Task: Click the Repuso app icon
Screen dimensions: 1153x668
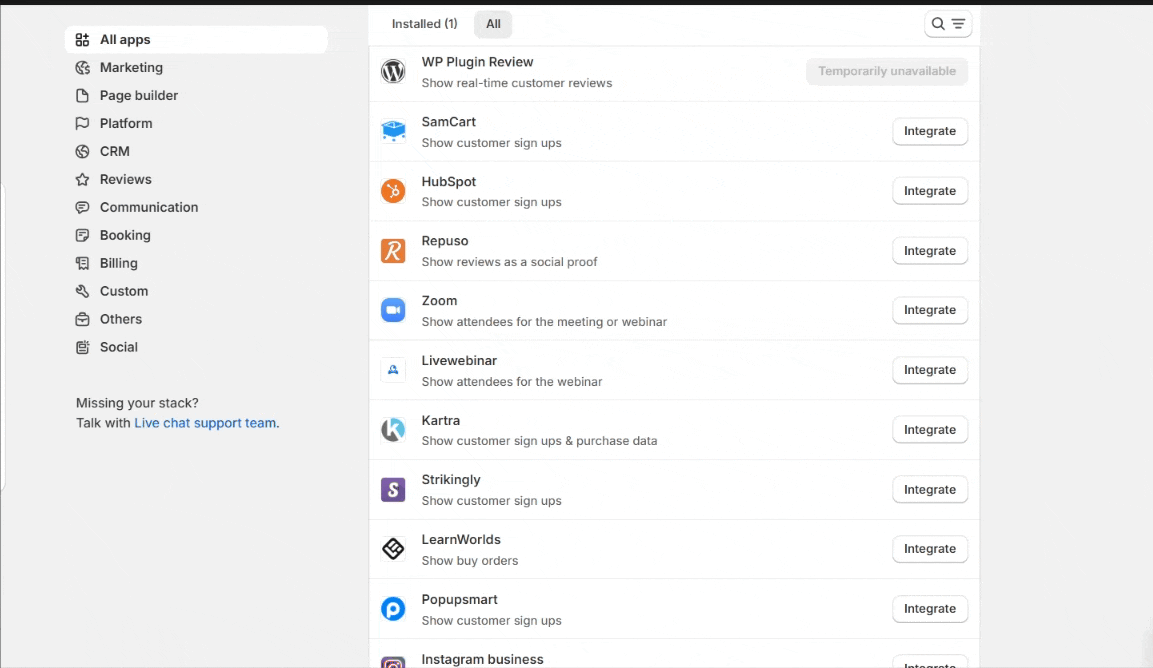Action: (393, 251)
